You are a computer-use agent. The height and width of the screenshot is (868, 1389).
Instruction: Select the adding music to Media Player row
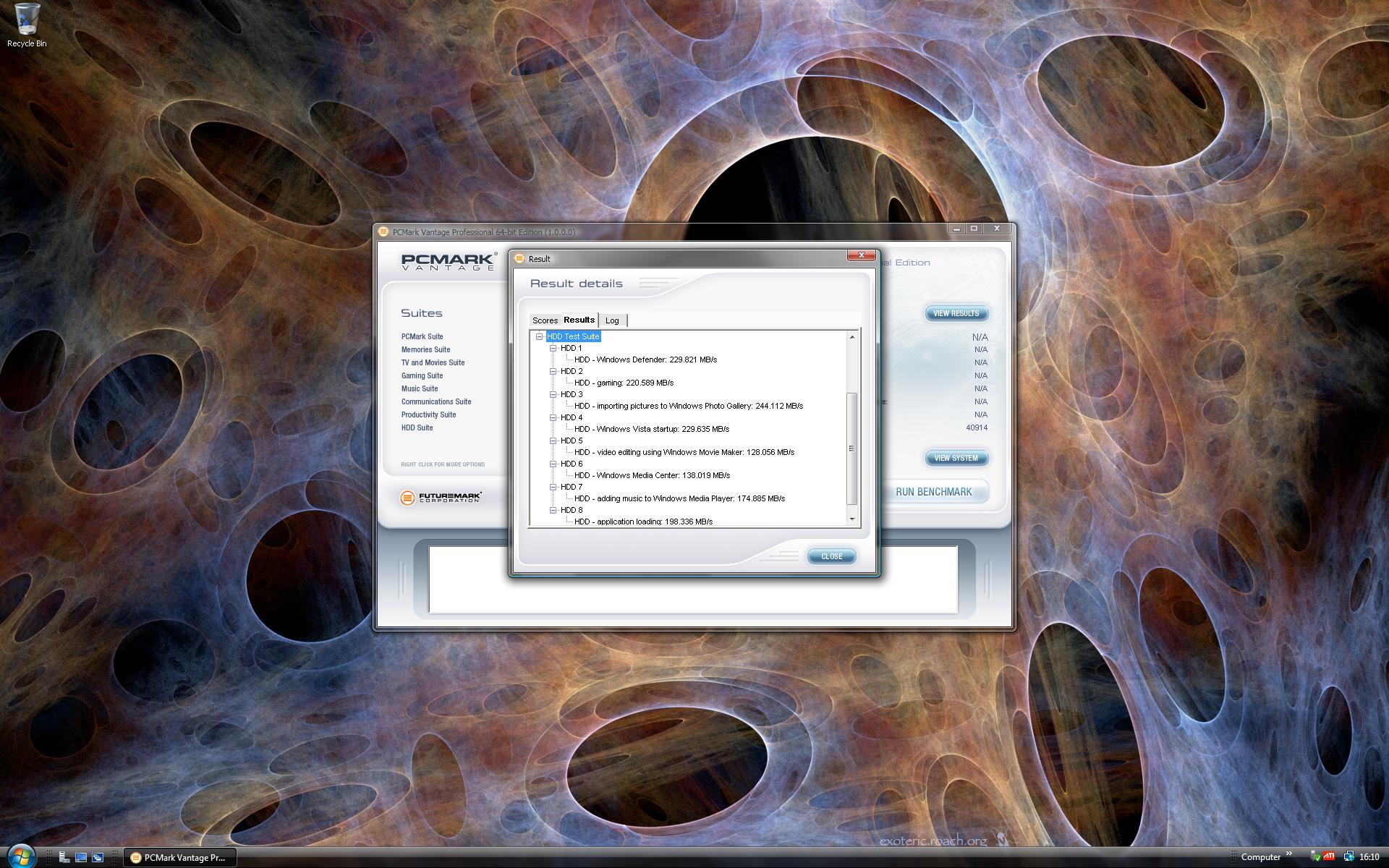[679, 498]
